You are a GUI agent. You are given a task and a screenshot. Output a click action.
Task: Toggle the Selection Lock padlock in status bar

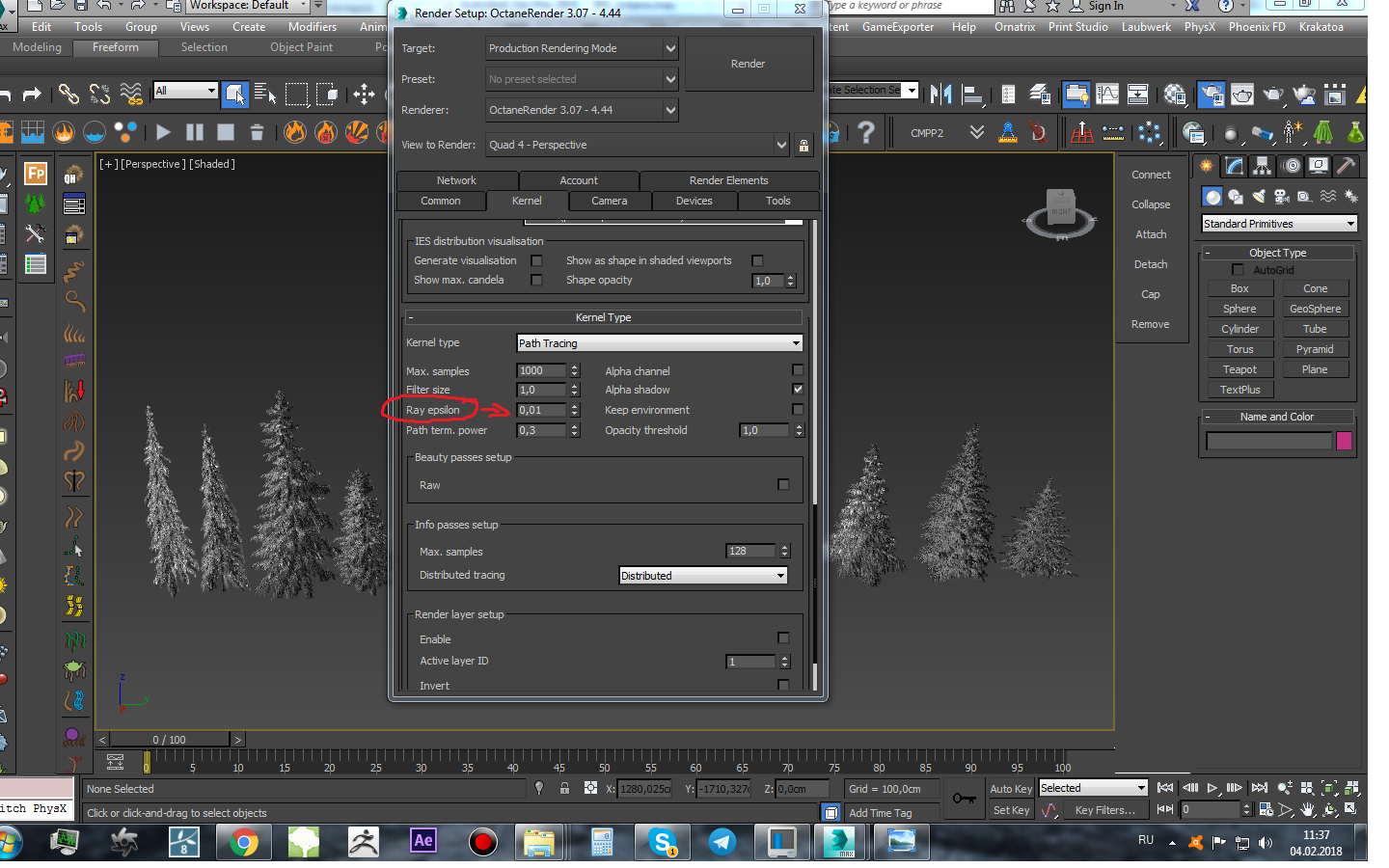[564, 788]
